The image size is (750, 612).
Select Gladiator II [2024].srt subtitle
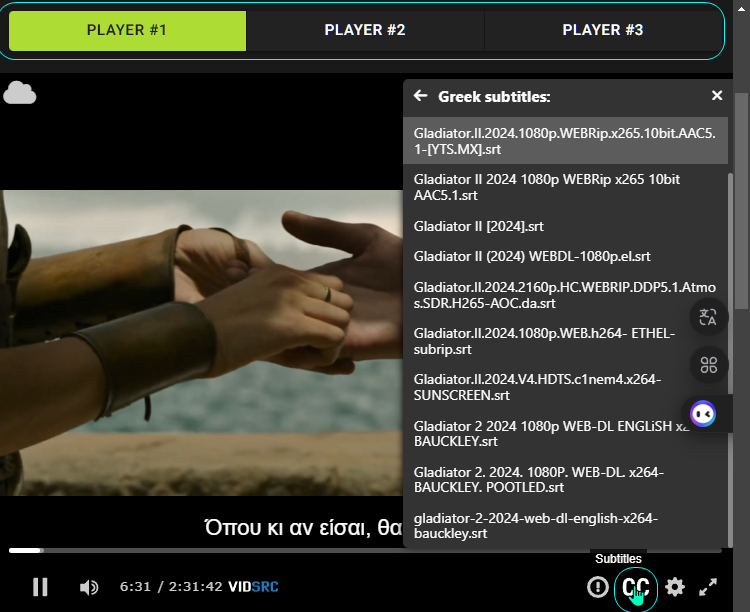coord(565,226)
